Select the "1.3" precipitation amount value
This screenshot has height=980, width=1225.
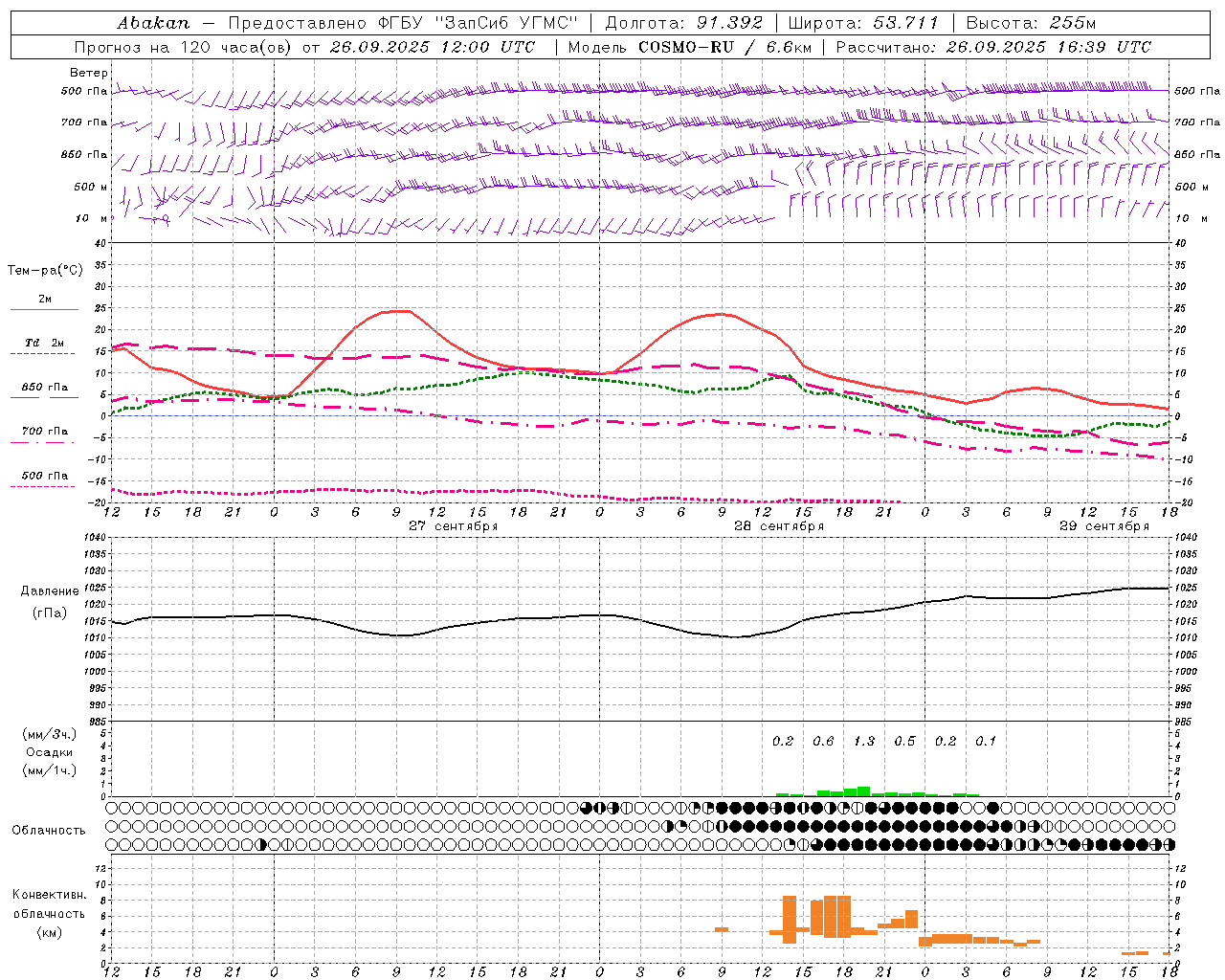(x=864, y=742)
